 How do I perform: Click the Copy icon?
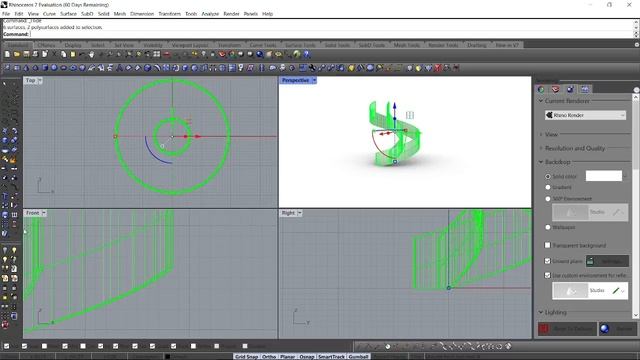click(x=63, y=54)
